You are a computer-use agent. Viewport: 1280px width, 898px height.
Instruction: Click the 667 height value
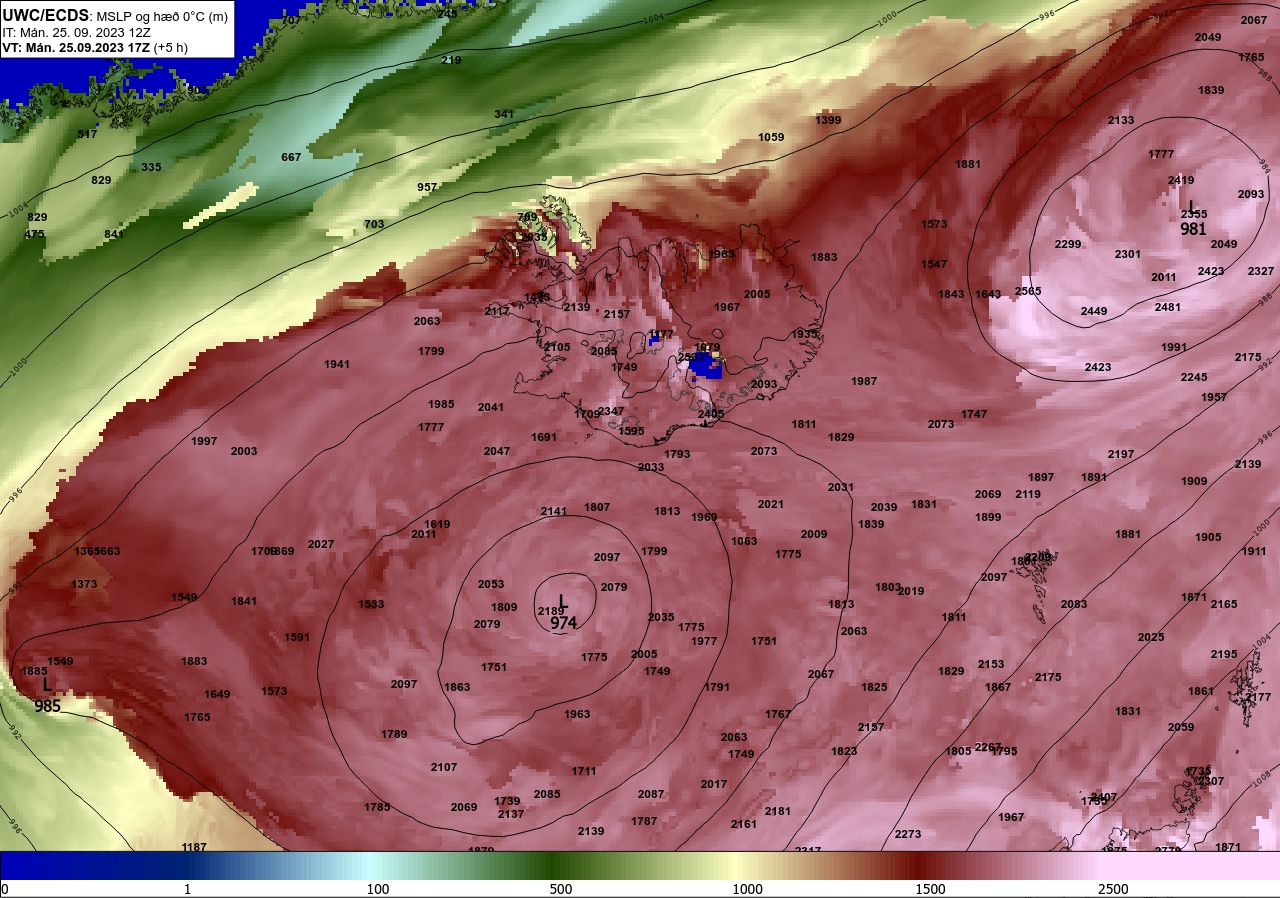tap(291, 157)
